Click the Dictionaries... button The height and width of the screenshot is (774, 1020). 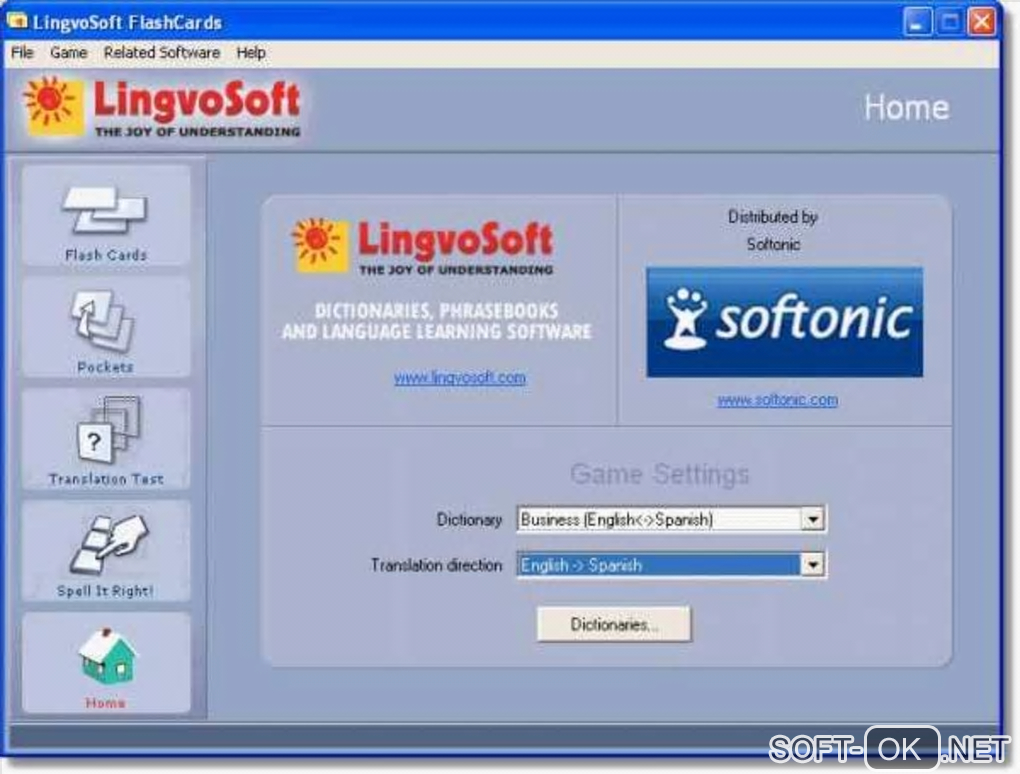click(613, 624)
